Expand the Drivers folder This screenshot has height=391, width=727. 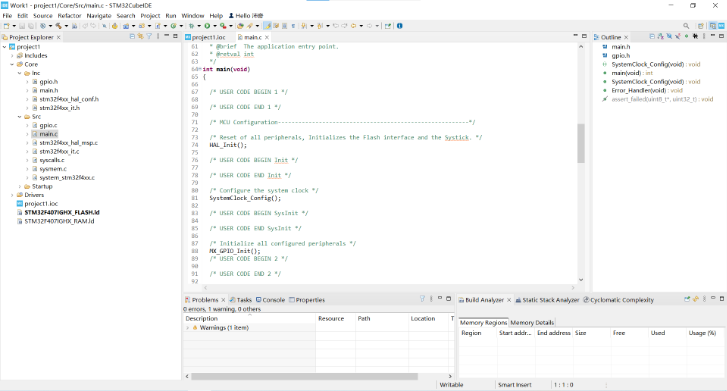[x=13, y=195]
